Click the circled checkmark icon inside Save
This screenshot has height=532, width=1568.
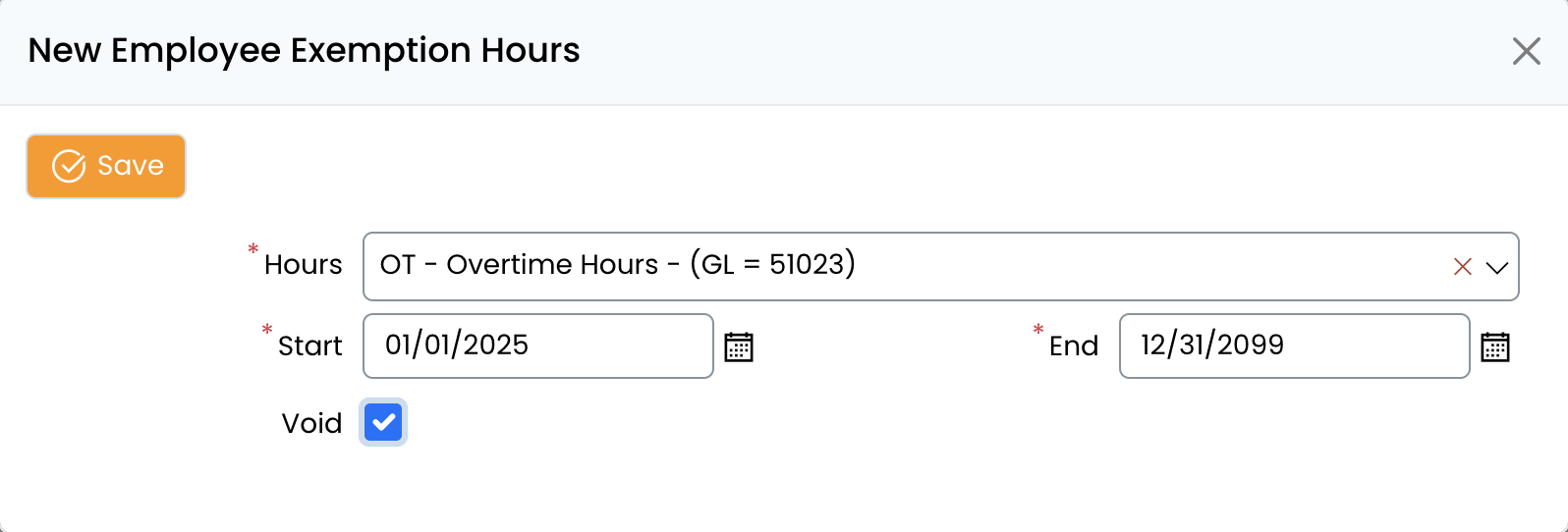pos(69,166)
